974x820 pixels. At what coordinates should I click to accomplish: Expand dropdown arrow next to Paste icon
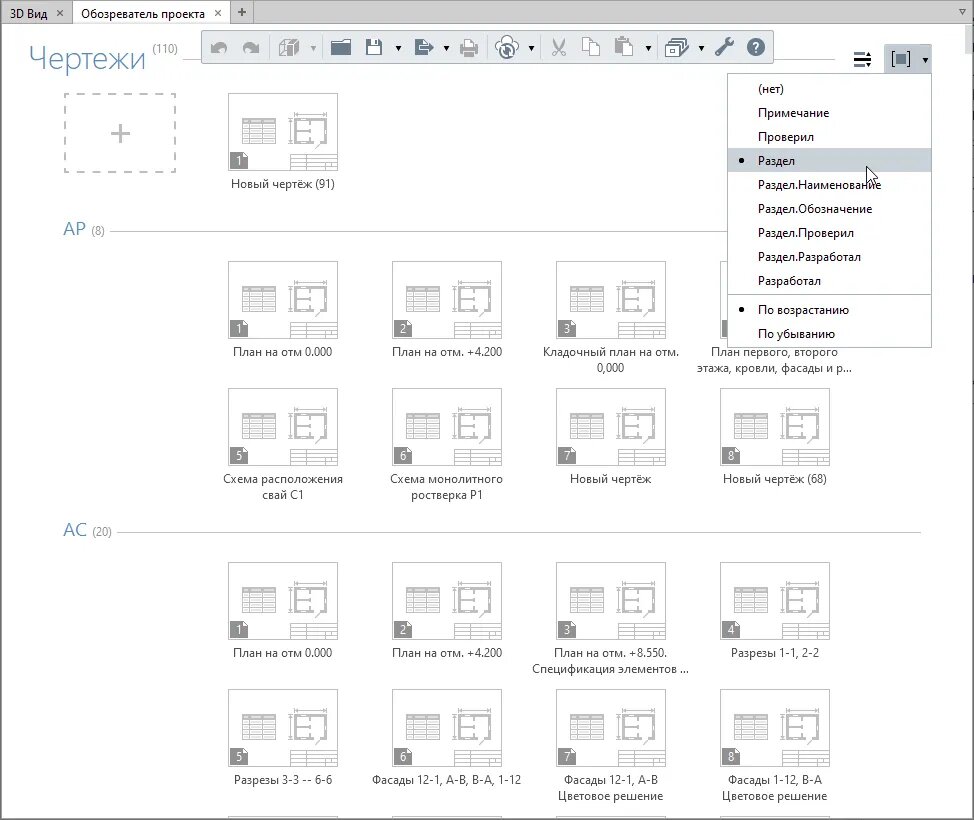(x=648, y=48)
